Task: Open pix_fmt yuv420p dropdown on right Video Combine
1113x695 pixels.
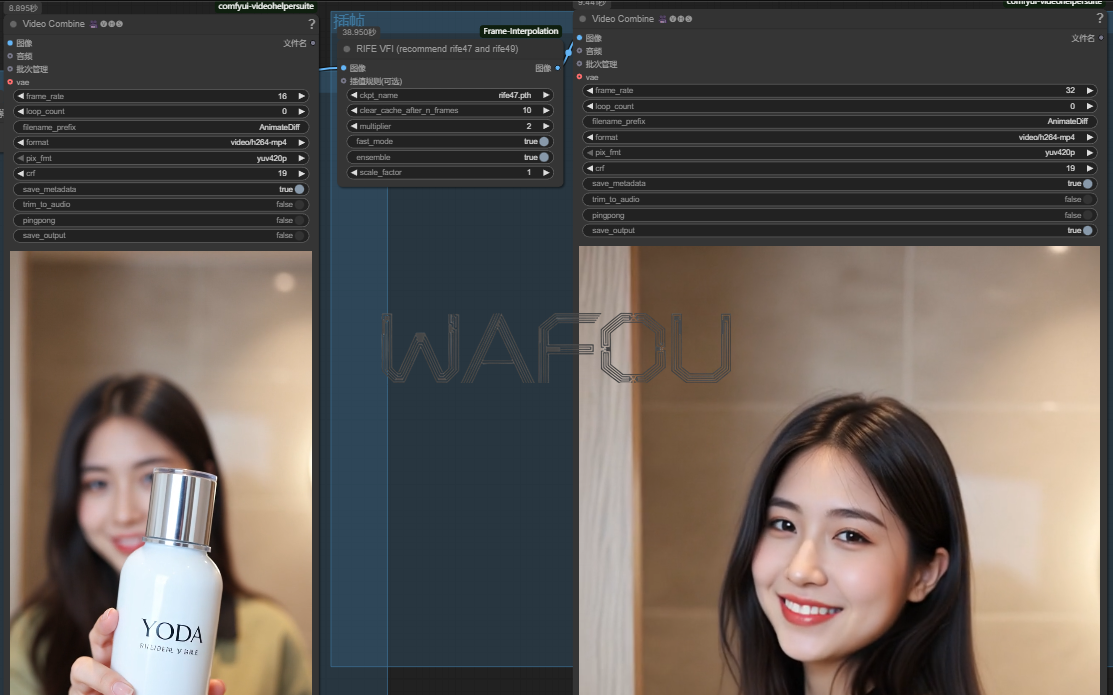Action: (839, 153)
